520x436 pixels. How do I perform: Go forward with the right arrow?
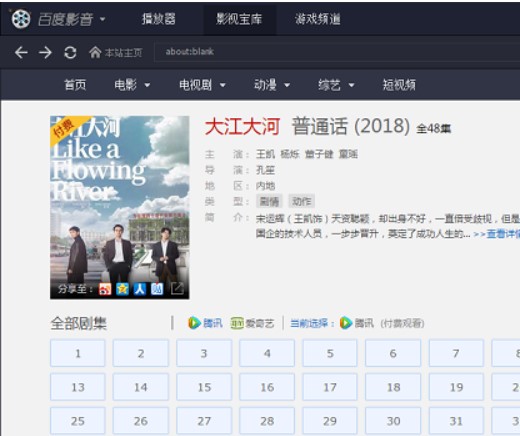click(x=45, y=52)
